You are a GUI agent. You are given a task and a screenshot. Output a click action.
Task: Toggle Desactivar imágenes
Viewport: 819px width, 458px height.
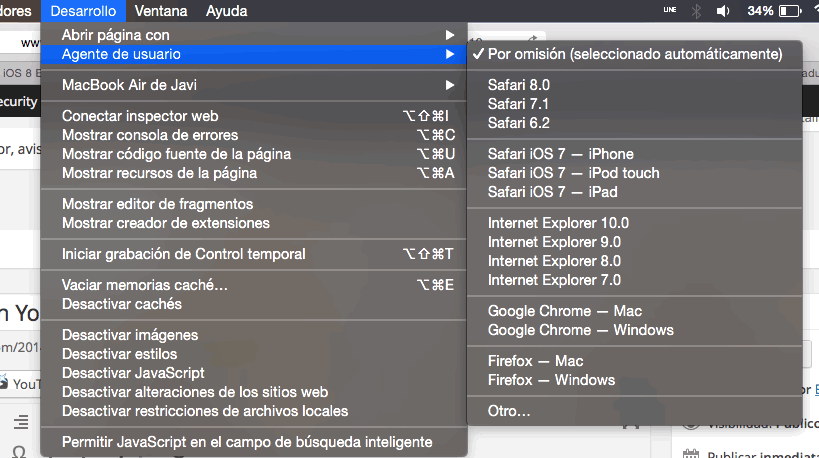(x=254, y=335)
